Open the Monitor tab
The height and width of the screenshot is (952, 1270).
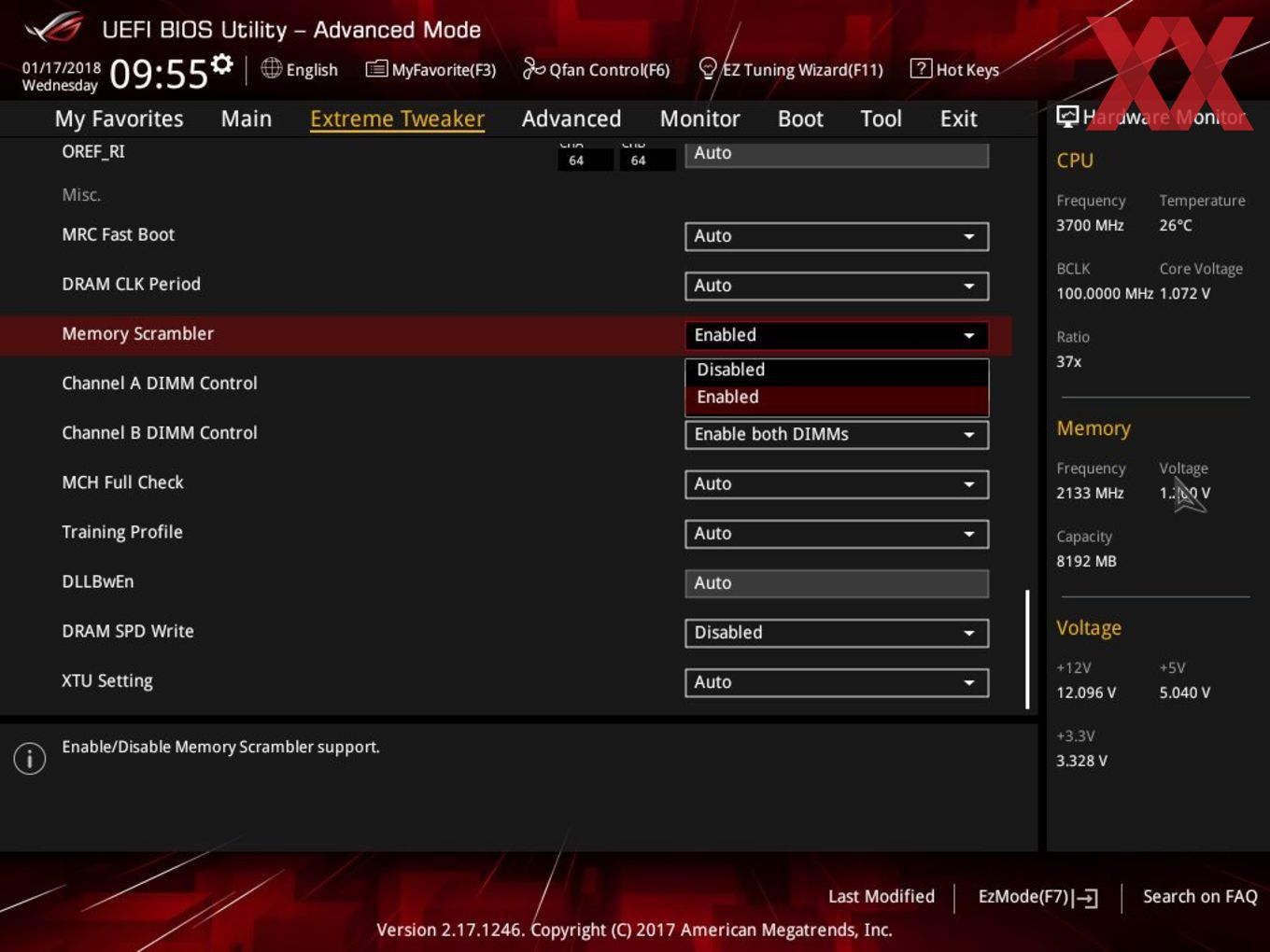pos(699,119)
